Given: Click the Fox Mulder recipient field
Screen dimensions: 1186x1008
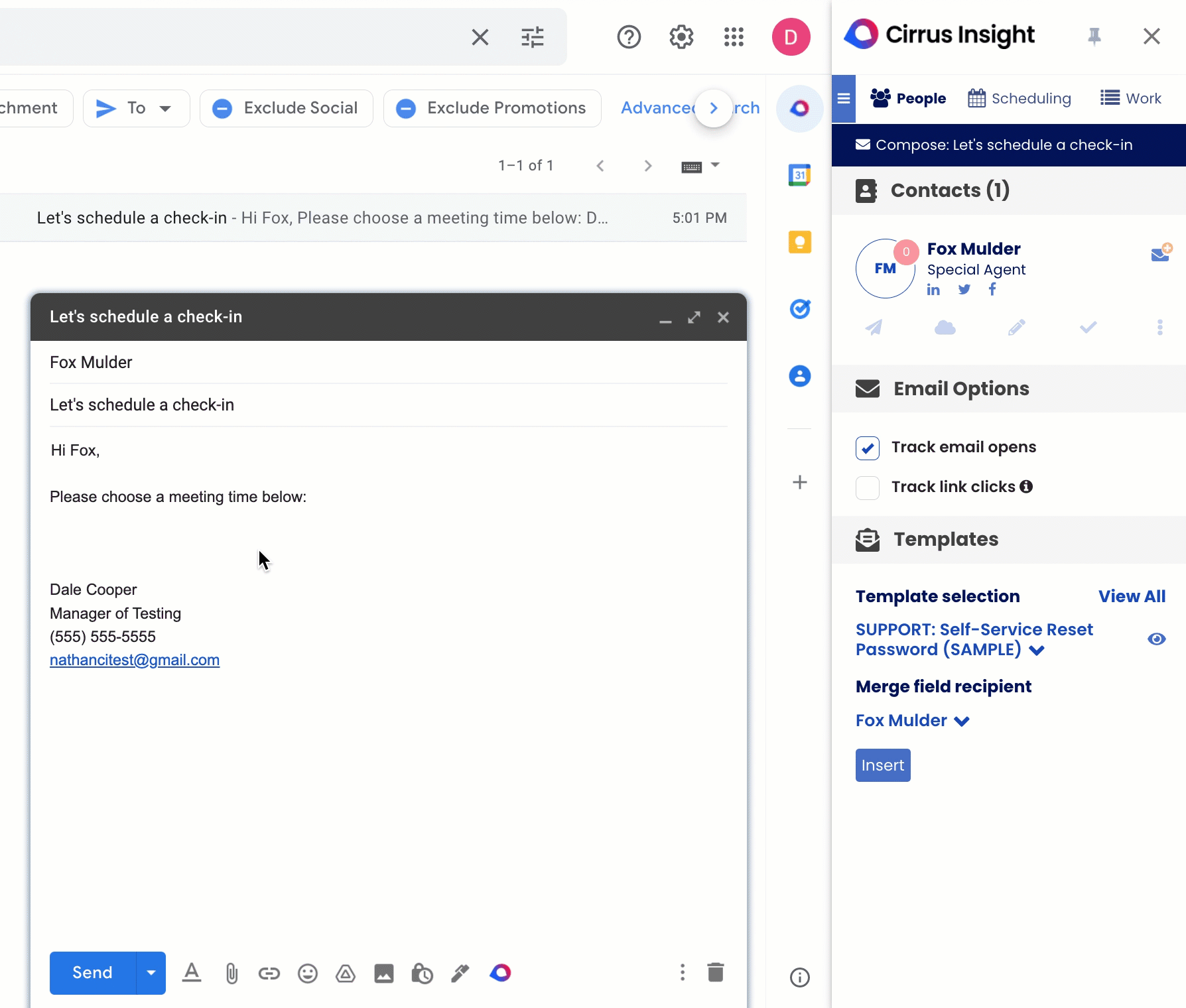Looking at the screenshot, I should 389,363.
